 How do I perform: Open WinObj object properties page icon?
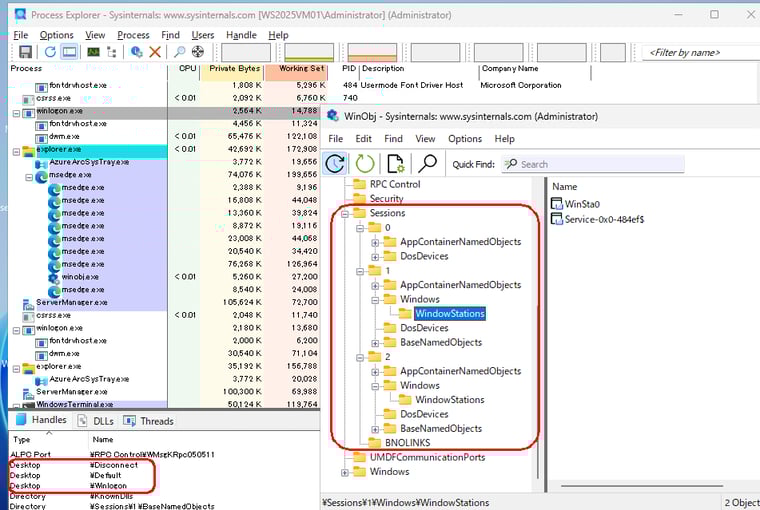click(396, 163)
